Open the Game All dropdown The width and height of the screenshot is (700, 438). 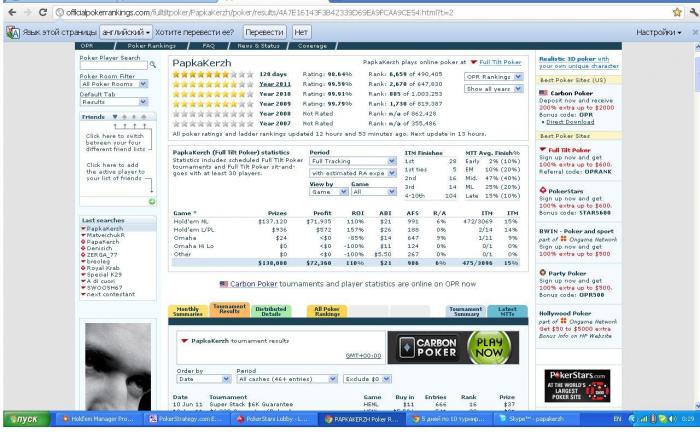tap(374, 192)
